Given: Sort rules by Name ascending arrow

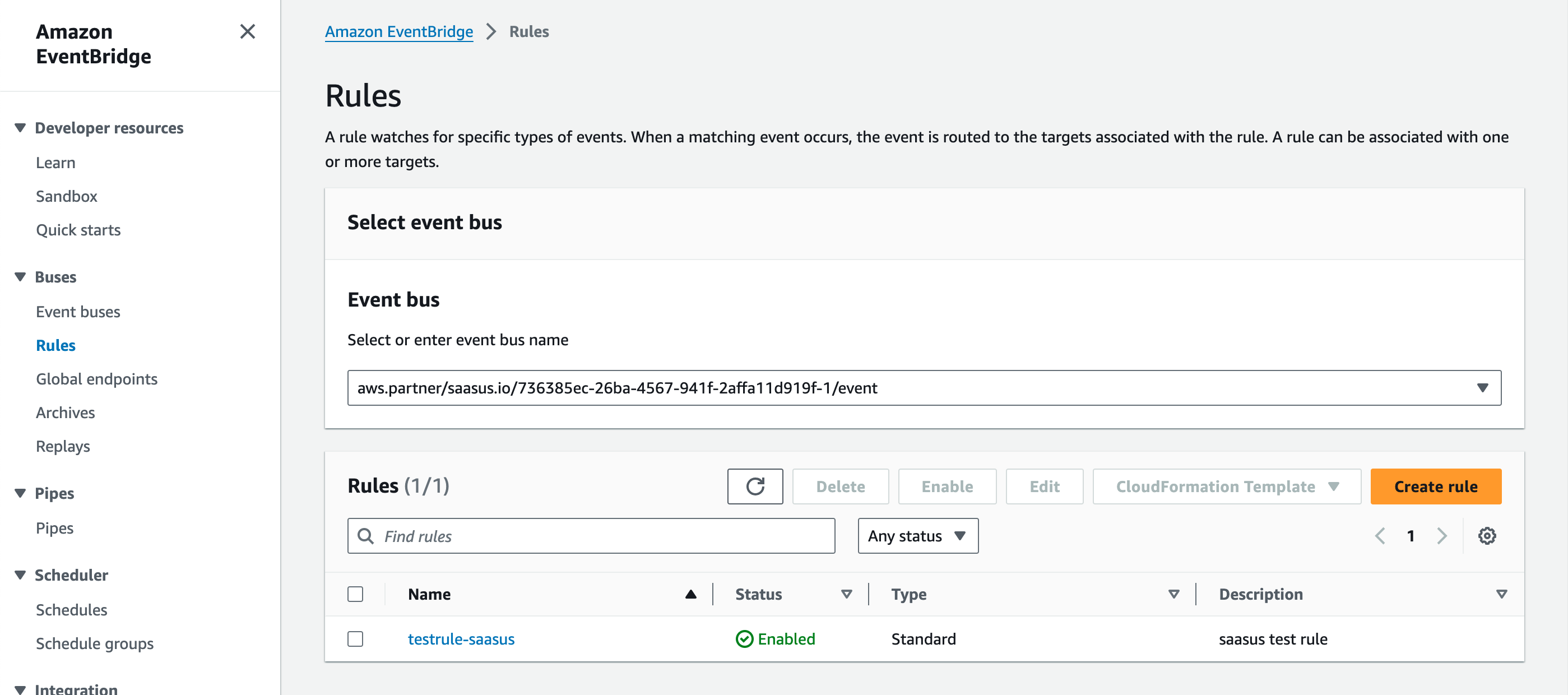Looking at the screenshot, I should [x=690, y=594].
